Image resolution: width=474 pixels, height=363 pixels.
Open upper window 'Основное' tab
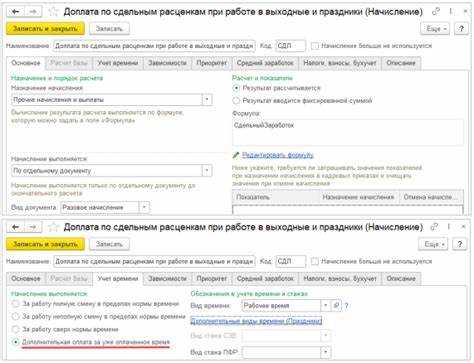pyautogui.click(x=26, y=63)
